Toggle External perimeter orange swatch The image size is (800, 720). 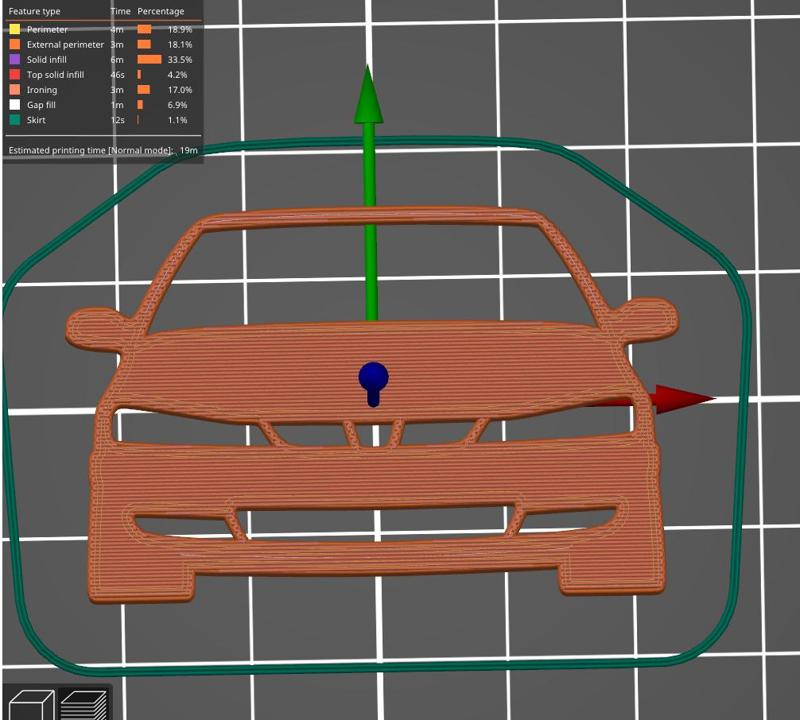pyautogui.click(x=15, y=44)
